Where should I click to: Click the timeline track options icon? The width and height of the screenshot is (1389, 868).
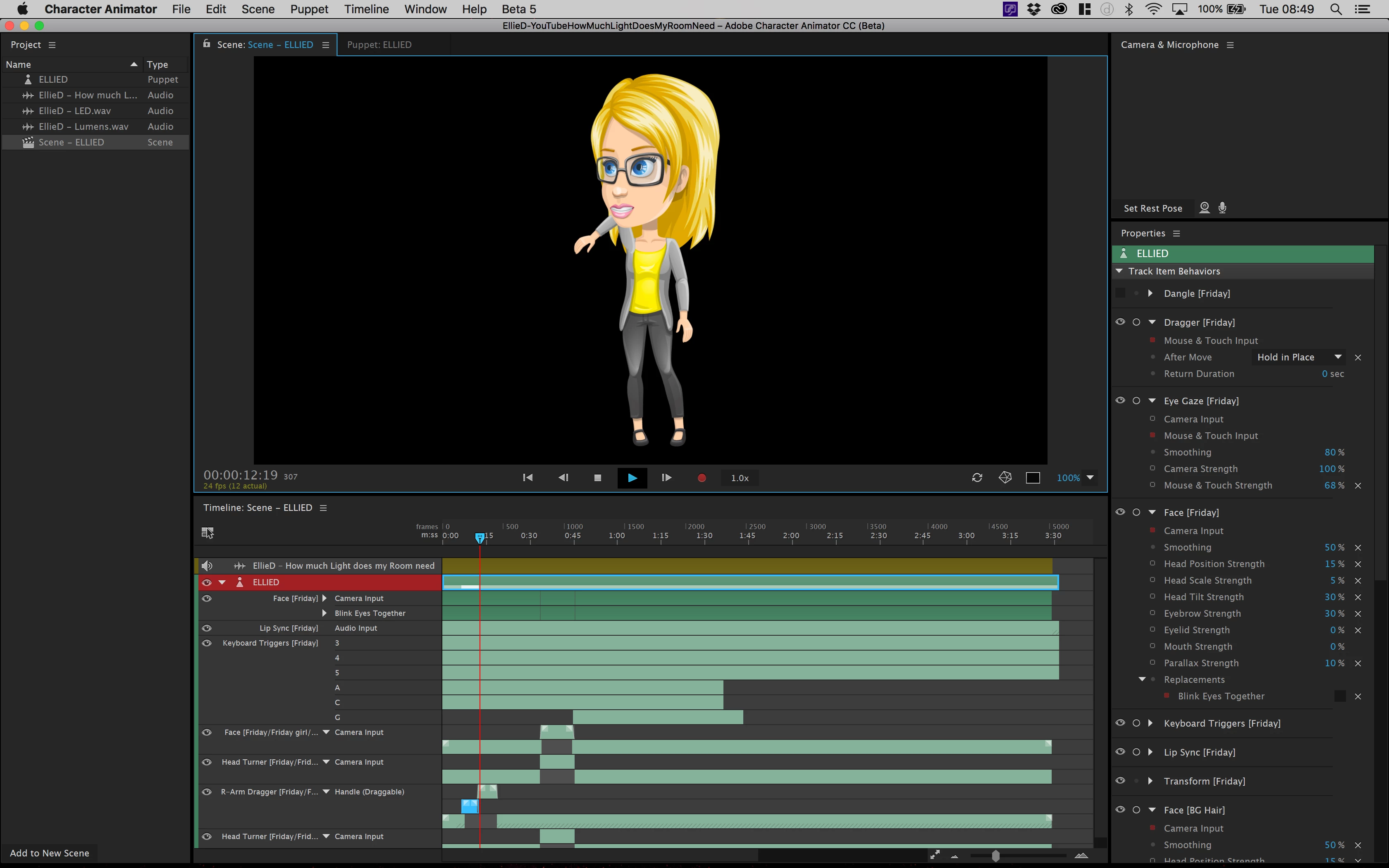[207, 532]
